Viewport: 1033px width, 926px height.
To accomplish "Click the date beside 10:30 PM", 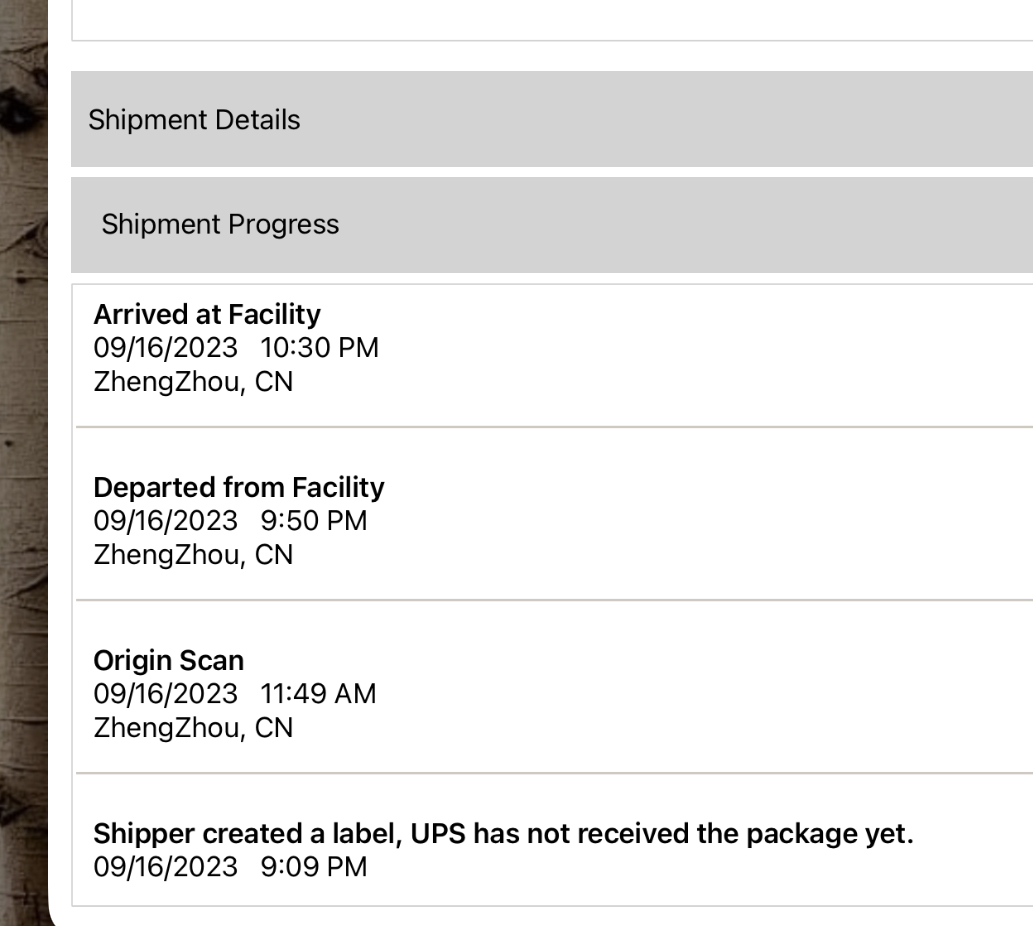I will click(x=166, y=349).
